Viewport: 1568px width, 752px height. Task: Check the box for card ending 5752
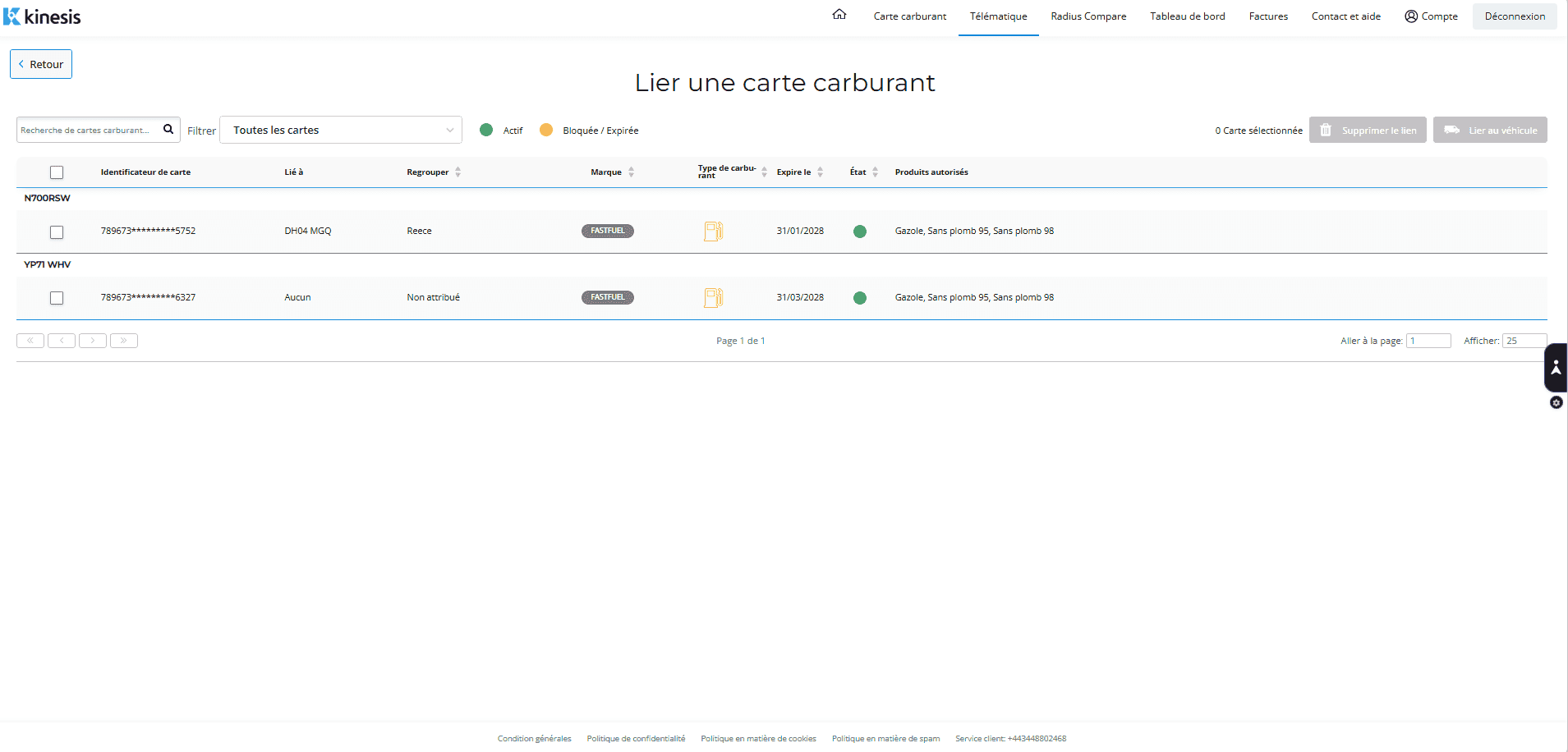57,232
